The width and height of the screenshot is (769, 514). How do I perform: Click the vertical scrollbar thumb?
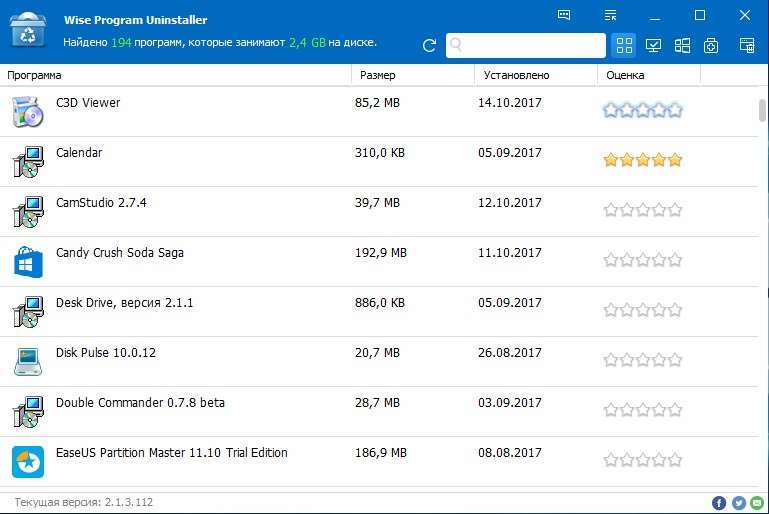pos(762,110)
